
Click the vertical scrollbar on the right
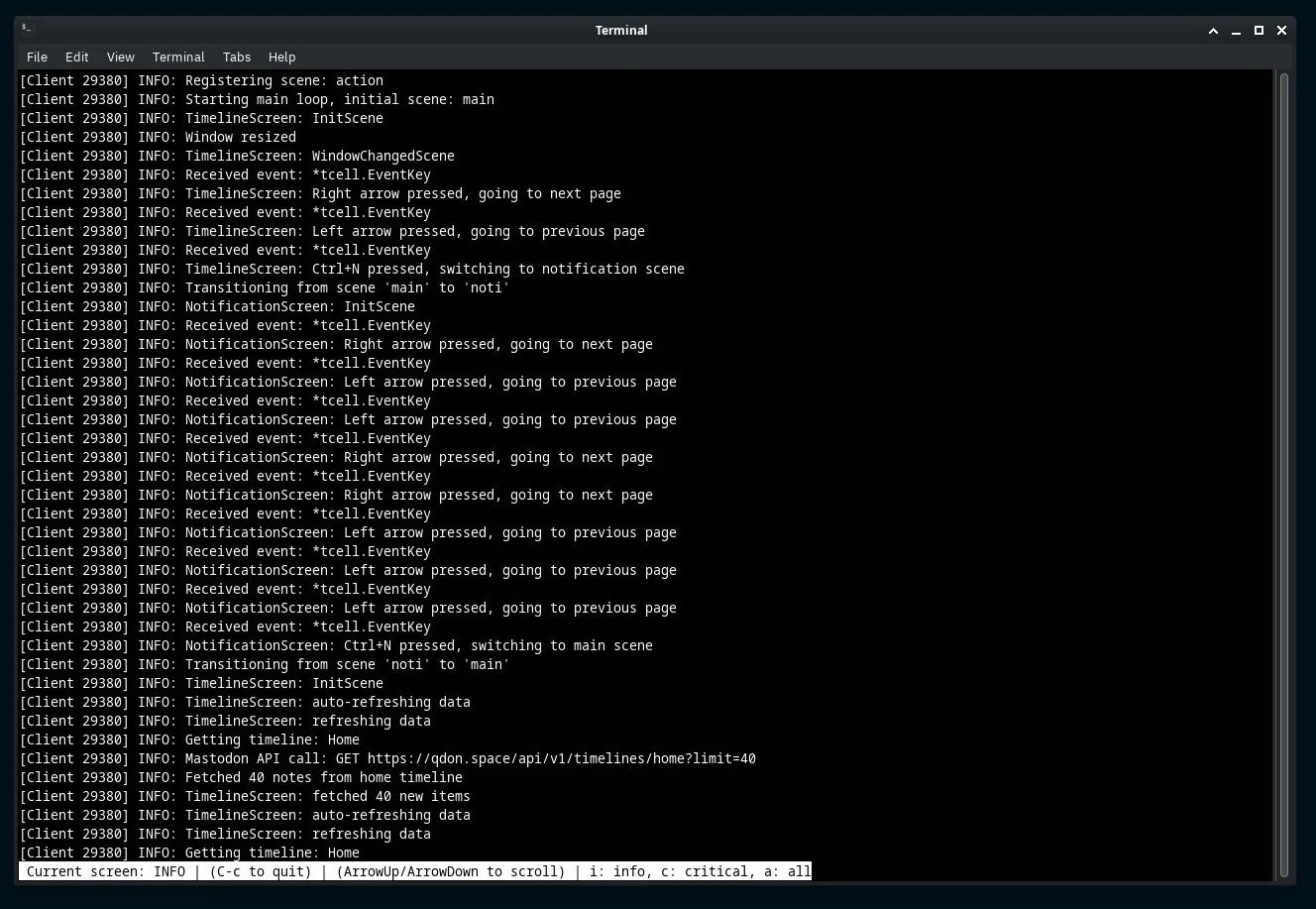point(1284,474)
